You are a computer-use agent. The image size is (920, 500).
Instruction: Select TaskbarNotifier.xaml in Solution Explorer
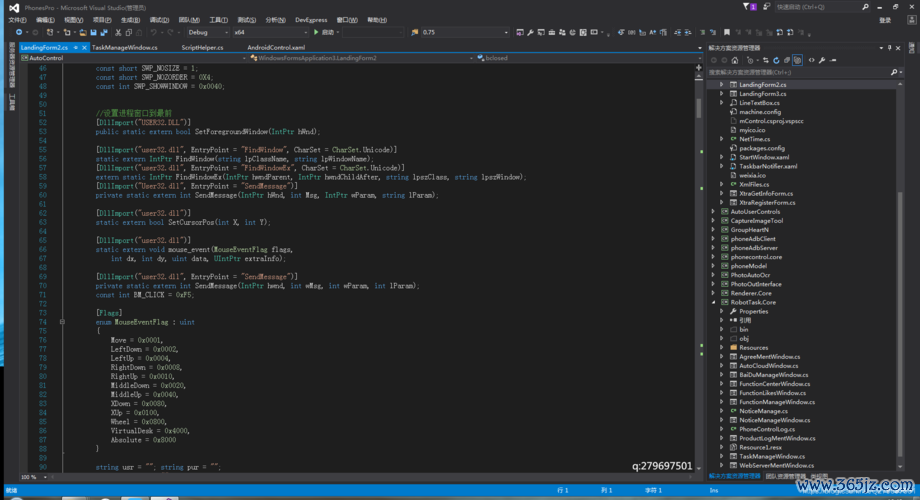768,166
